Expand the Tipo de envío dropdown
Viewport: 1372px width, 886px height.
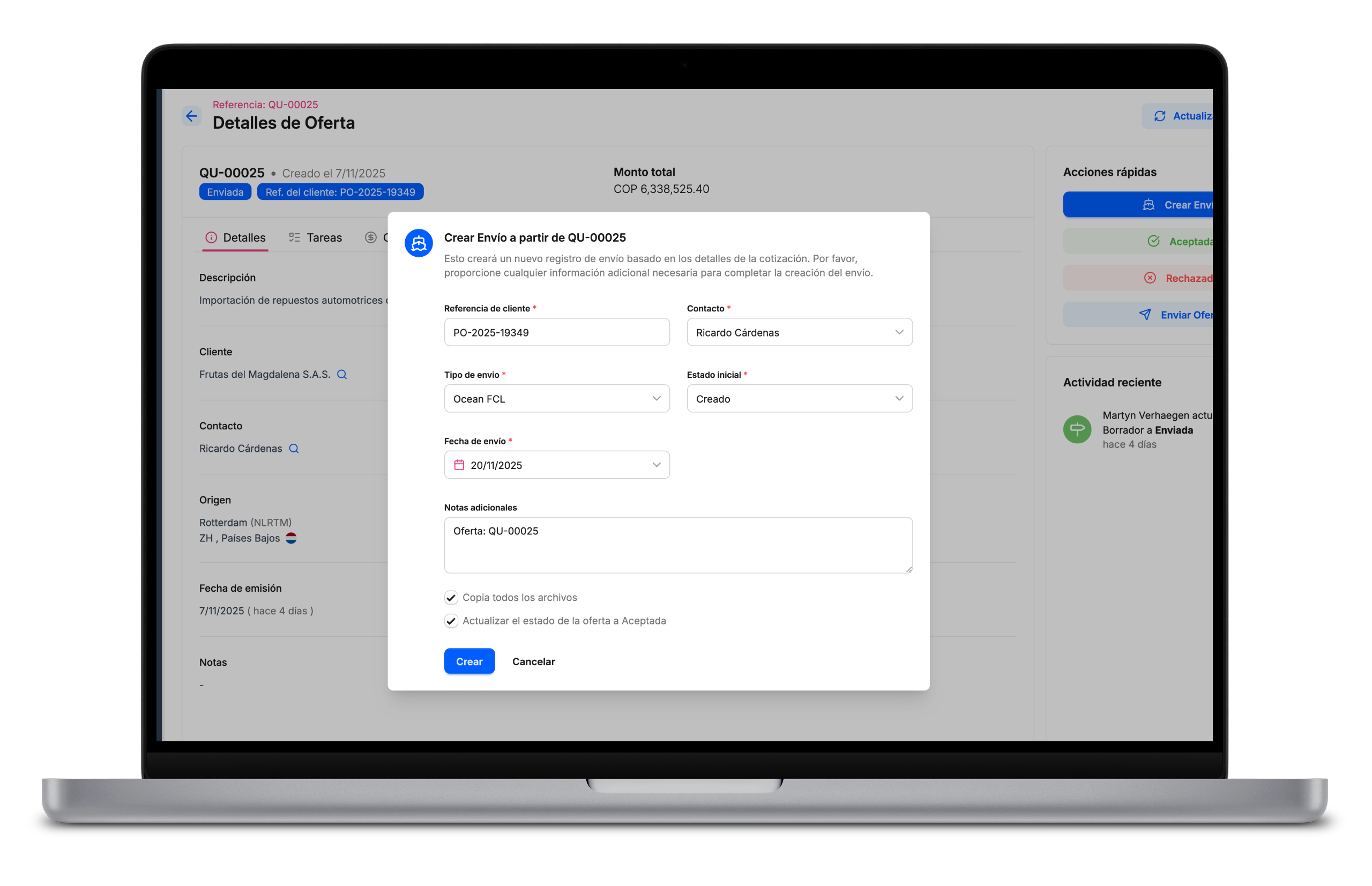[556, 398]
